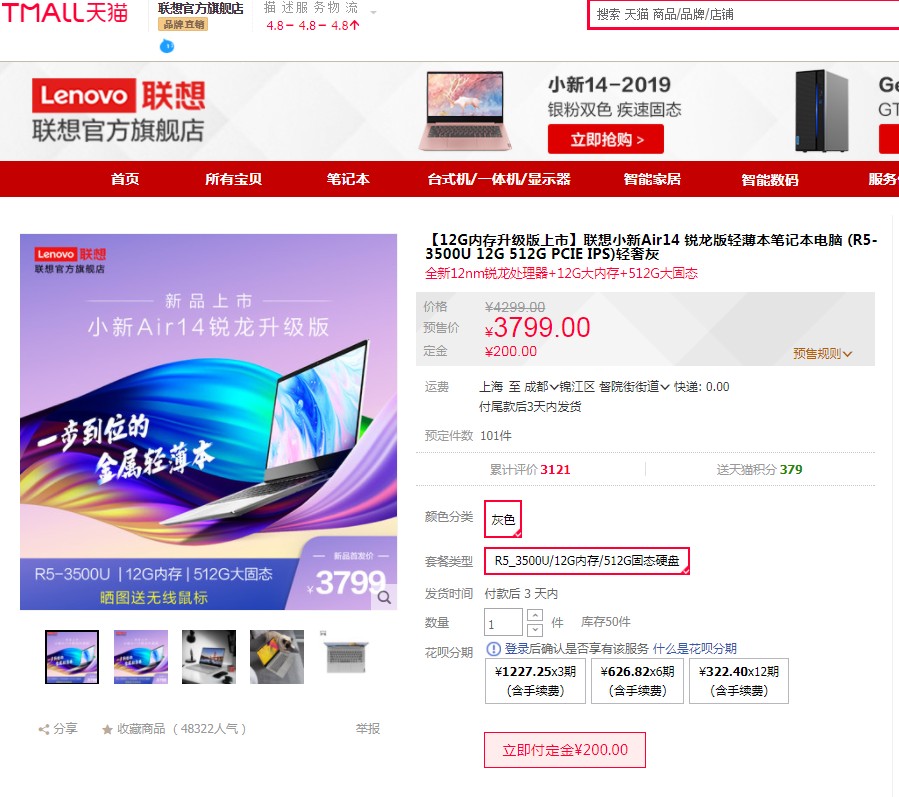Choose the ¥322.40x12期 installment plan

[738, 681]
